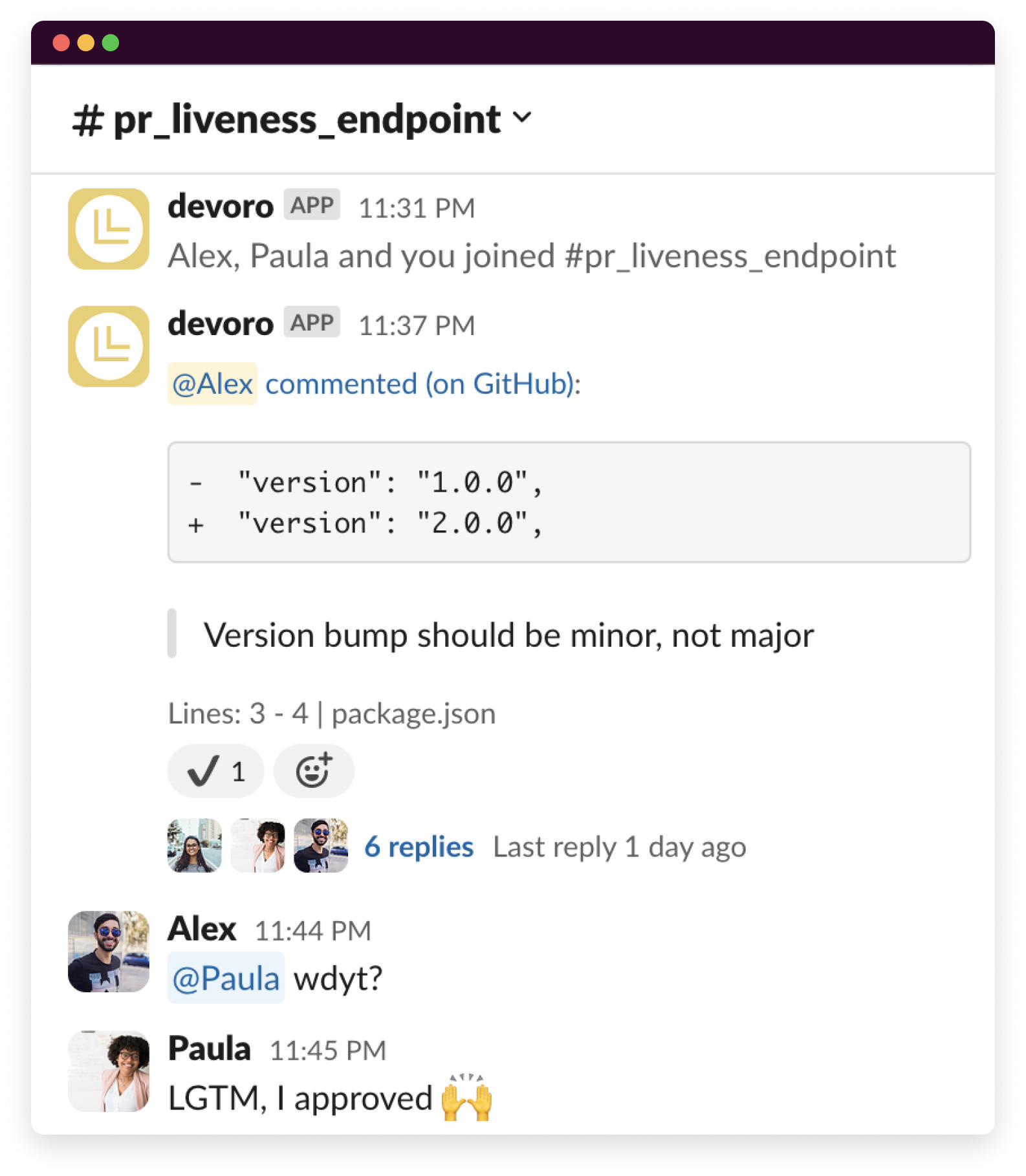Click first replier avatar in thread summary
This screenshot has width=1026, height=1176.
194,845
